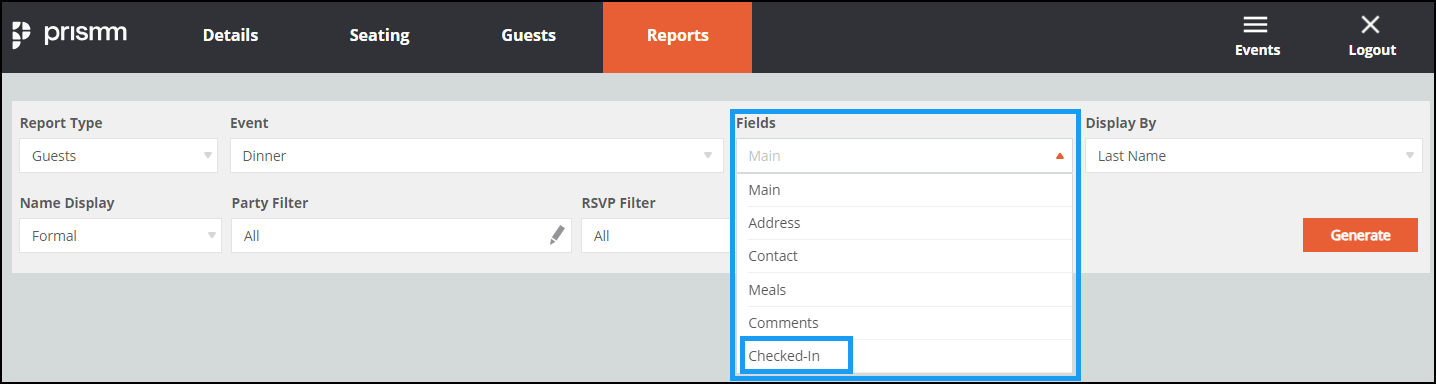Screen dimensions: 1436x384
Task: Expand the Report Type Guests dropdown
Action: point(118,156)
